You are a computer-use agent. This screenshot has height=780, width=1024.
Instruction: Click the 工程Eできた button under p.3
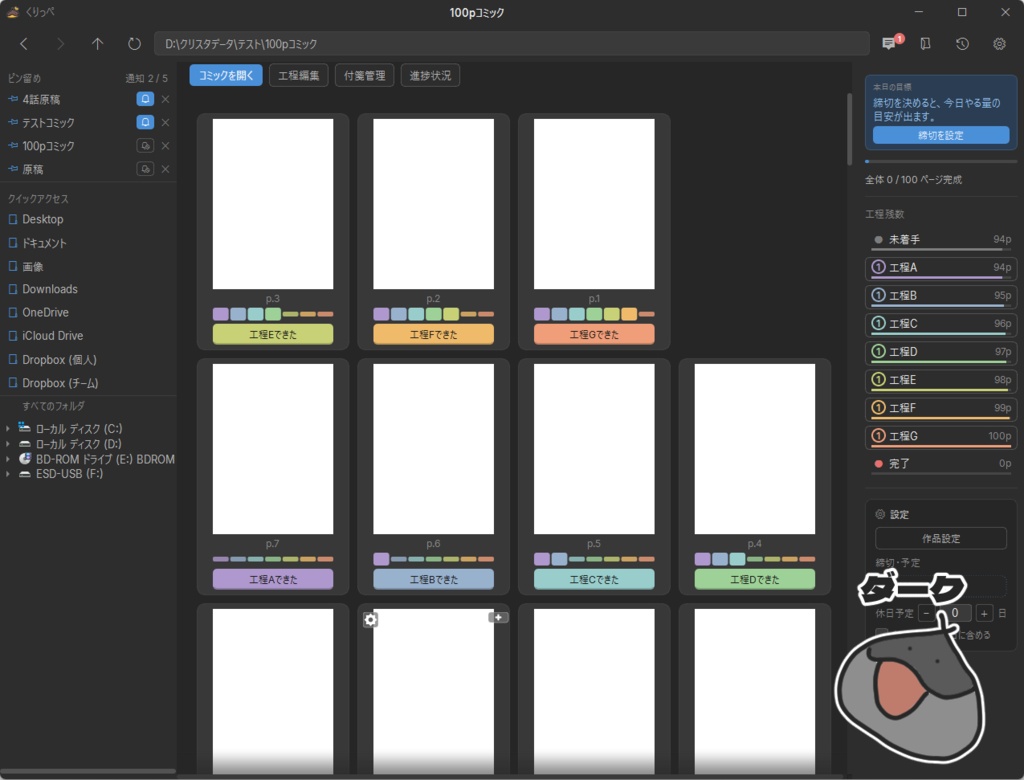point(273,334)
